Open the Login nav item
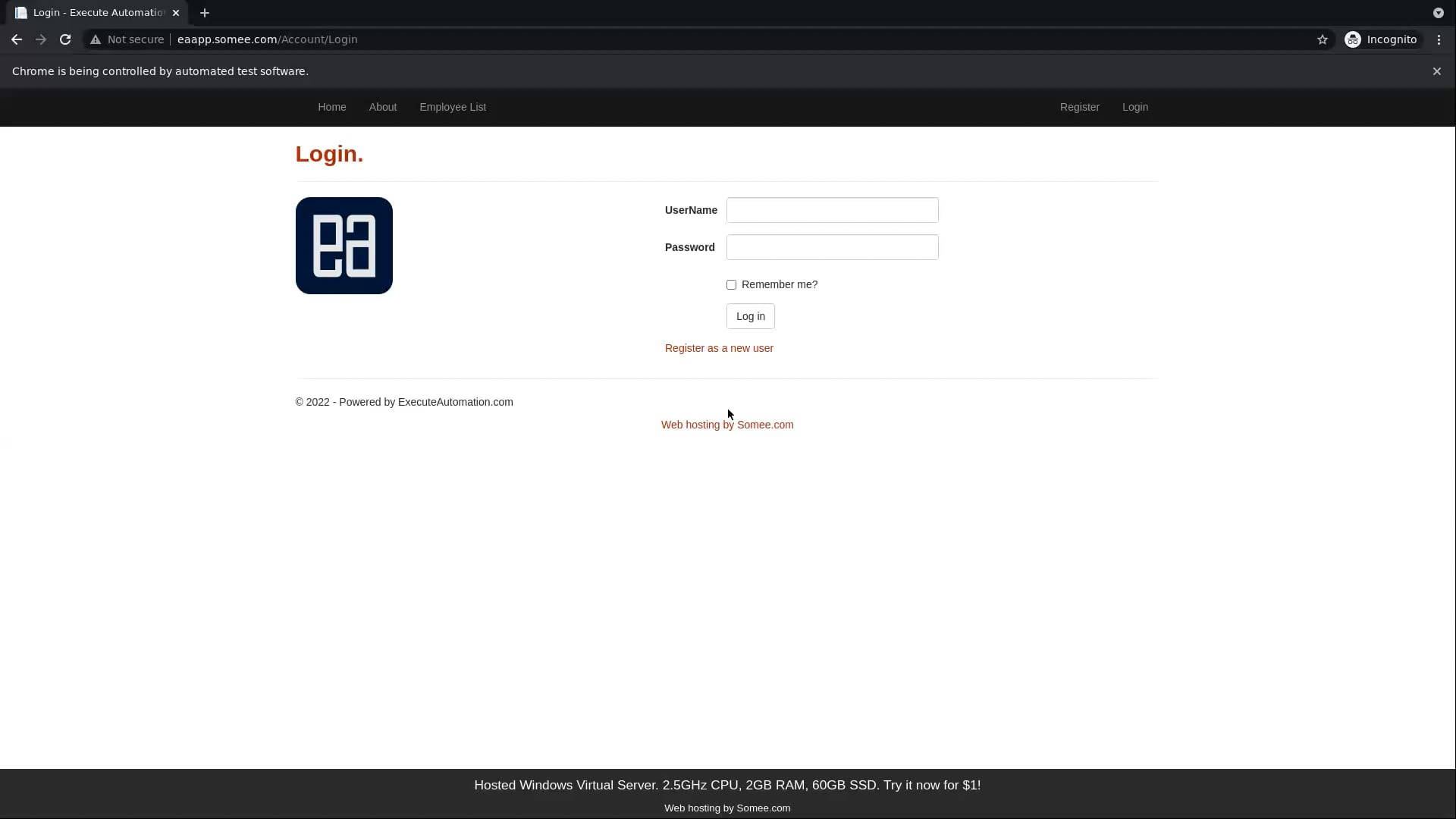 pos(1134,107)
